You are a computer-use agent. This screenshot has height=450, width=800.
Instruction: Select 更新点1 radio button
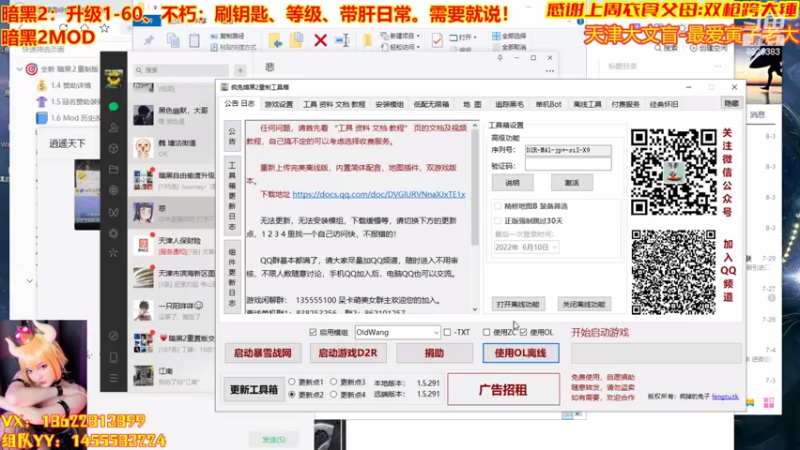click(x=292, y=382)
